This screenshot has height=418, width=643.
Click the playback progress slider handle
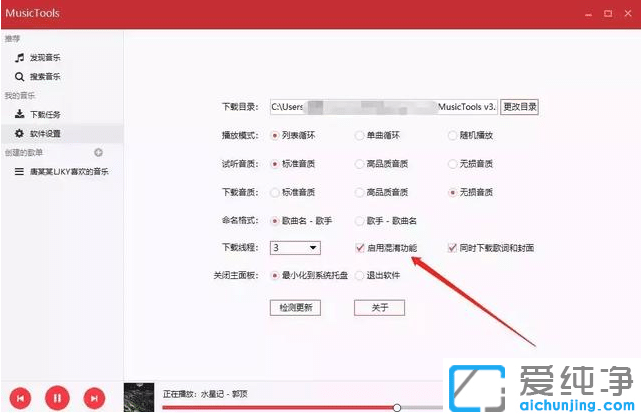coord(397,408)
